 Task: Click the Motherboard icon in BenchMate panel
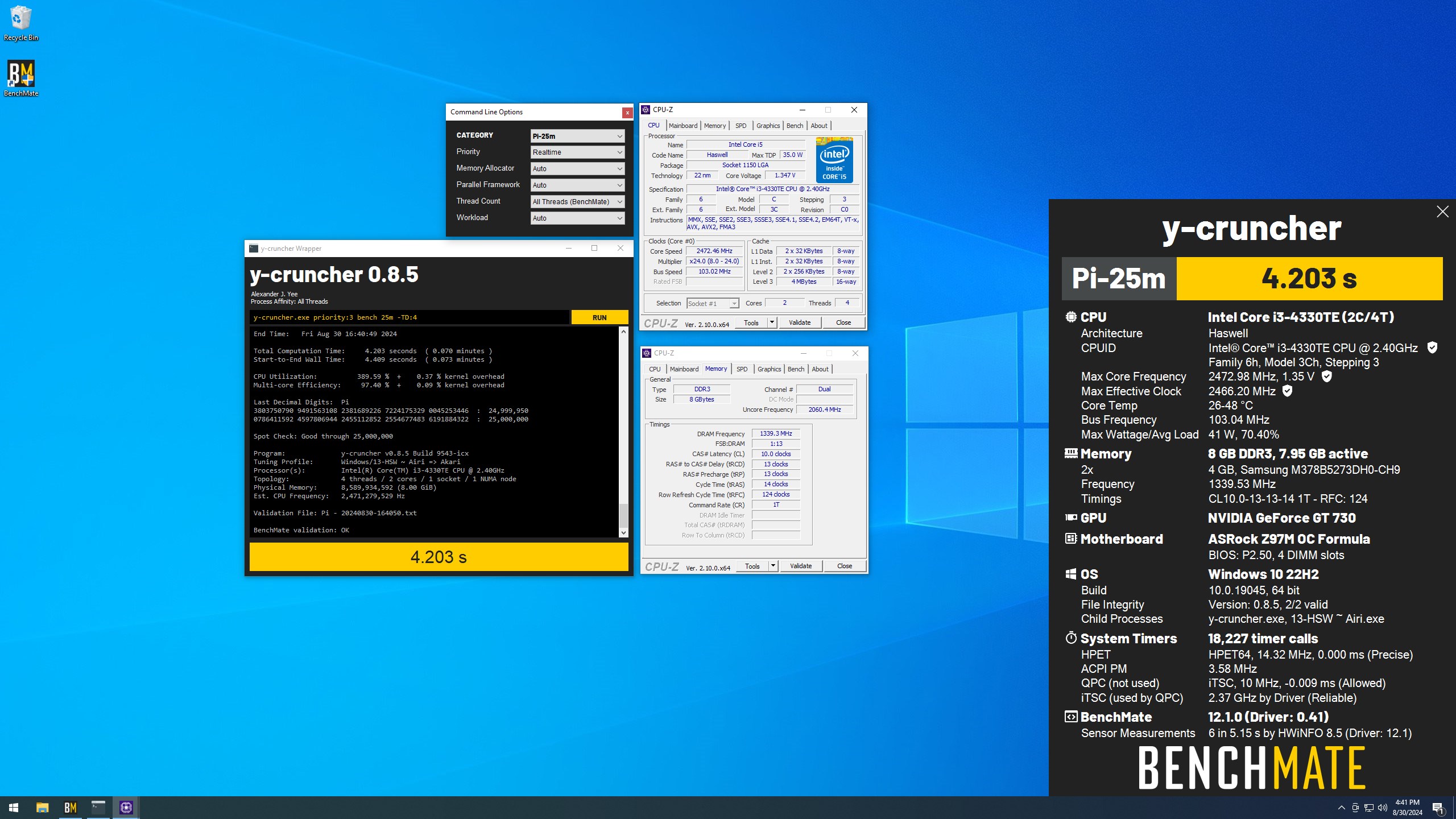(x=1071, y=538)
